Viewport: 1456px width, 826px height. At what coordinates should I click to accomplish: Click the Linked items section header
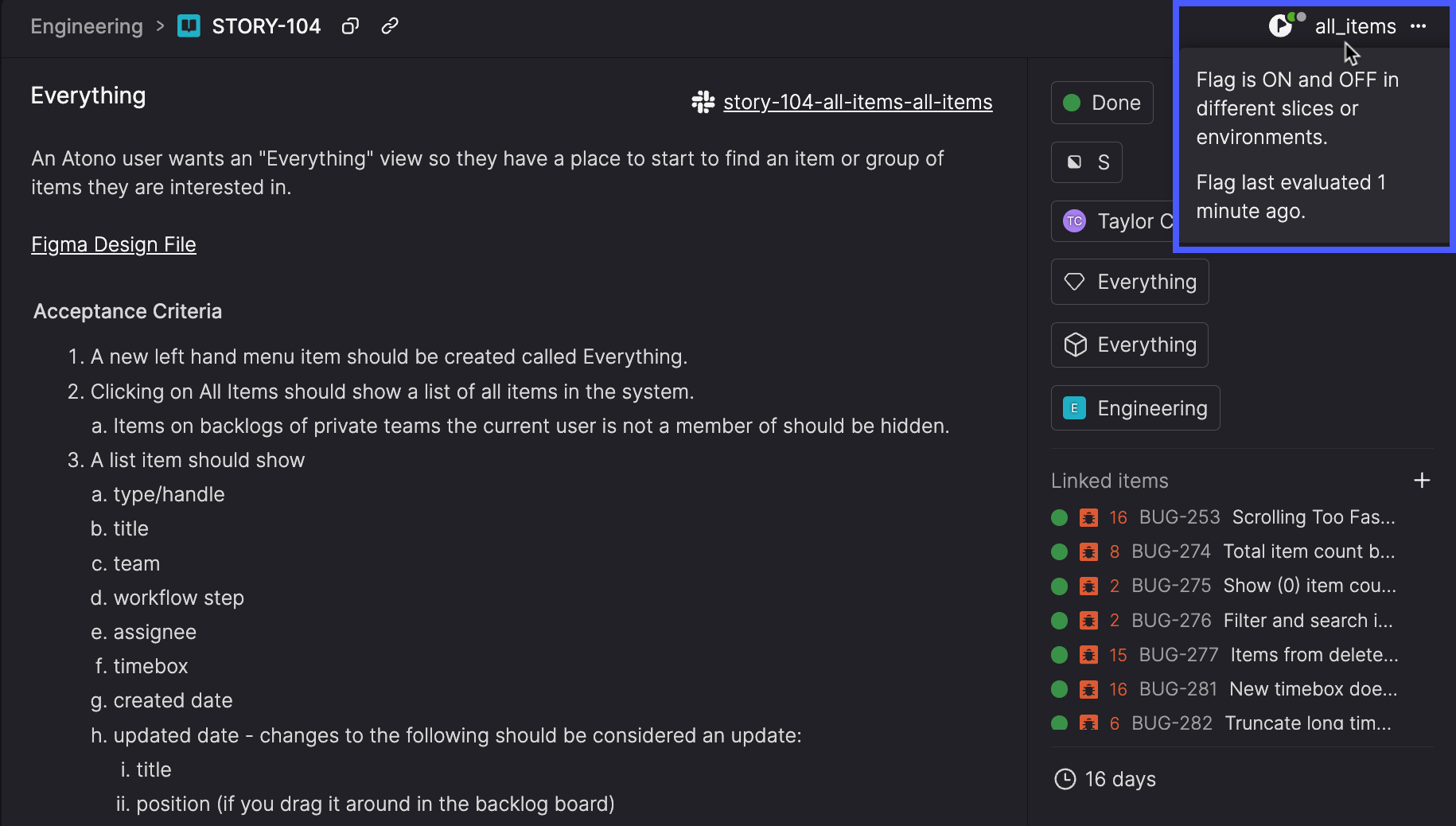1110,481
